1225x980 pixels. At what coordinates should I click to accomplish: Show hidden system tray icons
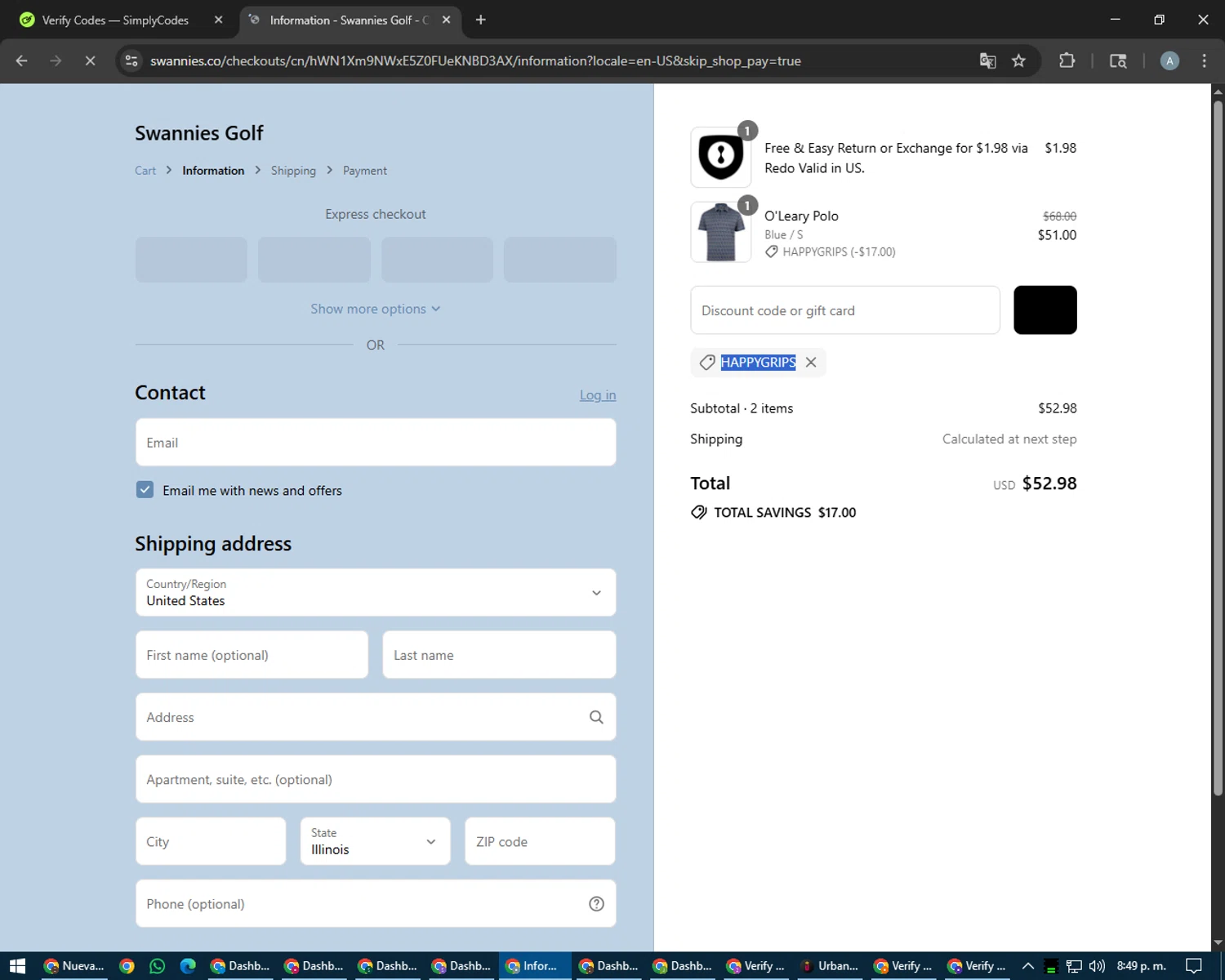pyautogui.click(x=1028, y=966)
